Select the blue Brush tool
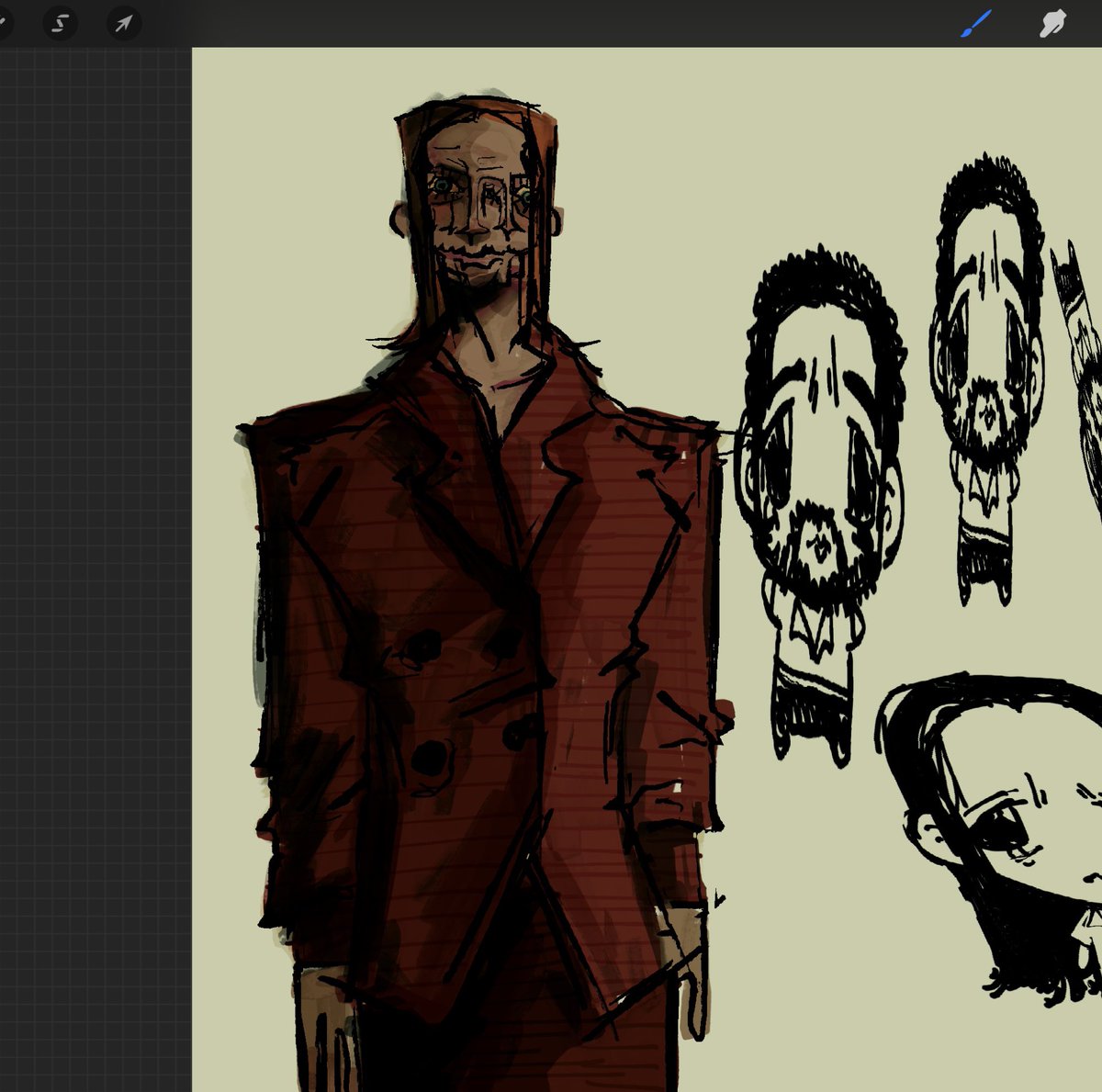 (977, 24)
